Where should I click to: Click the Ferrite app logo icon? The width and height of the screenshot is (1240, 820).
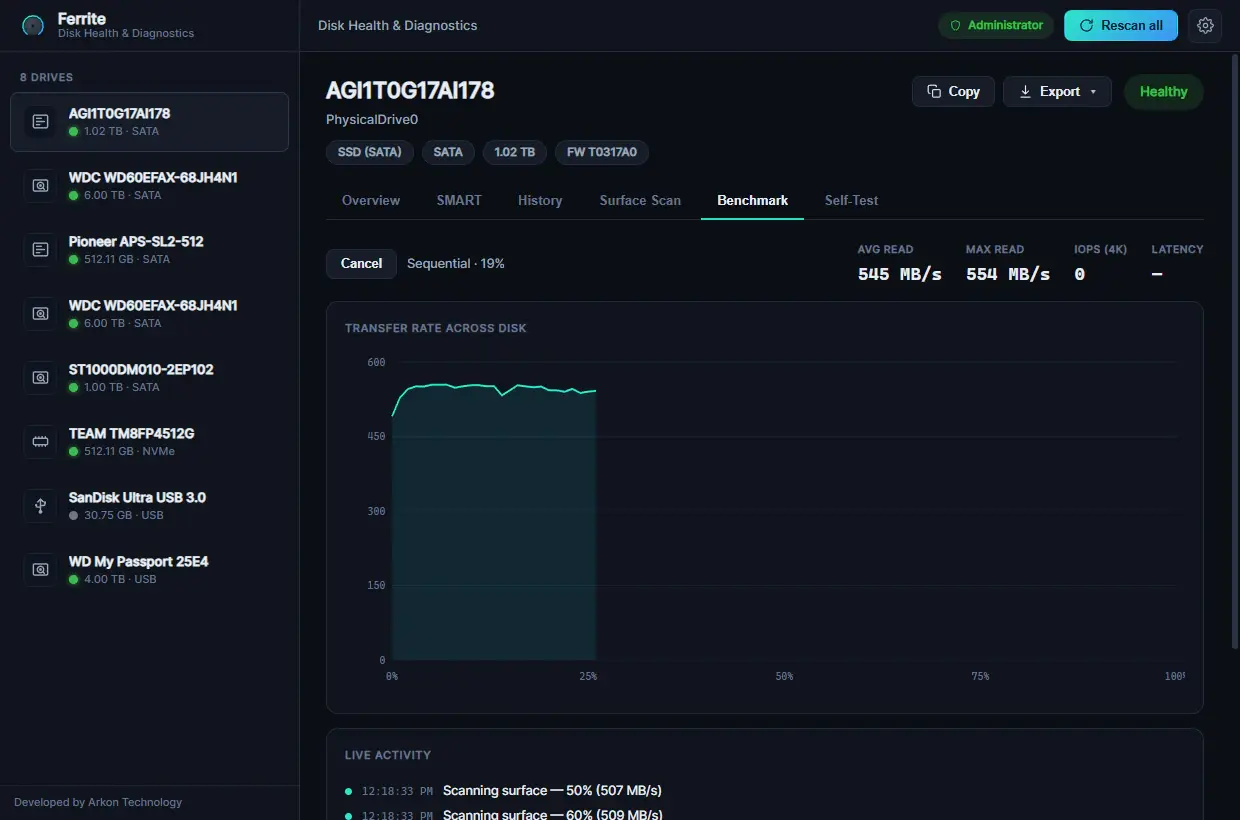coord(33,26)
